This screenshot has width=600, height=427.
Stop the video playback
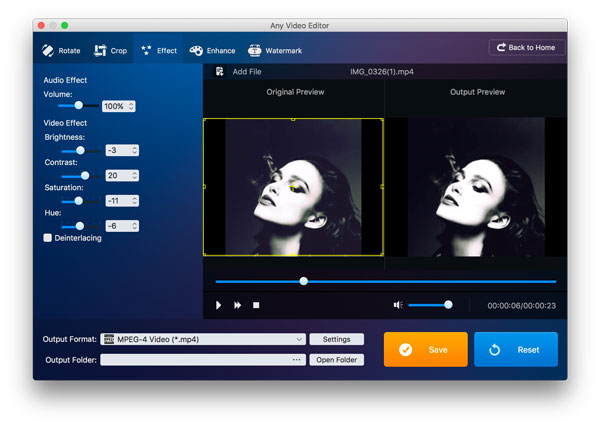point(256,305)
